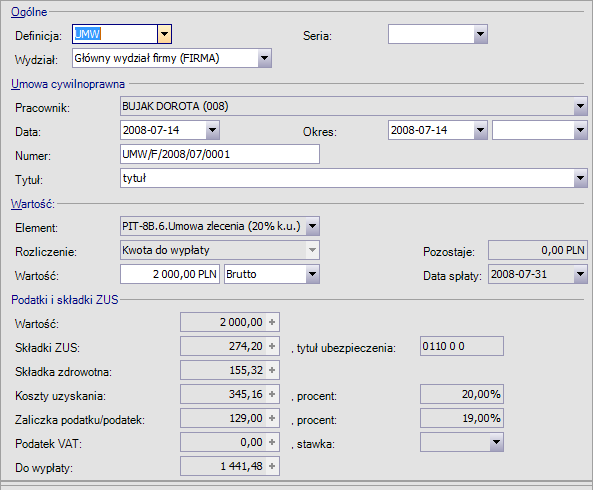
Task: Click the plus icon beside Podatek VAT value
Action: (x=272, y=442)
